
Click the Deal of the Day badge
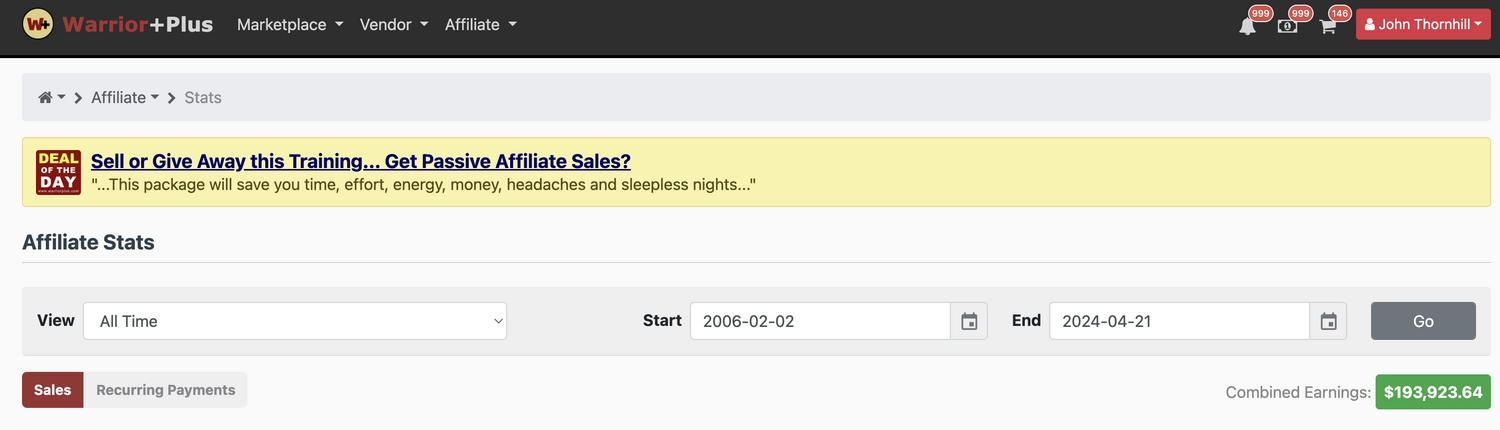(x=58, y=172)
